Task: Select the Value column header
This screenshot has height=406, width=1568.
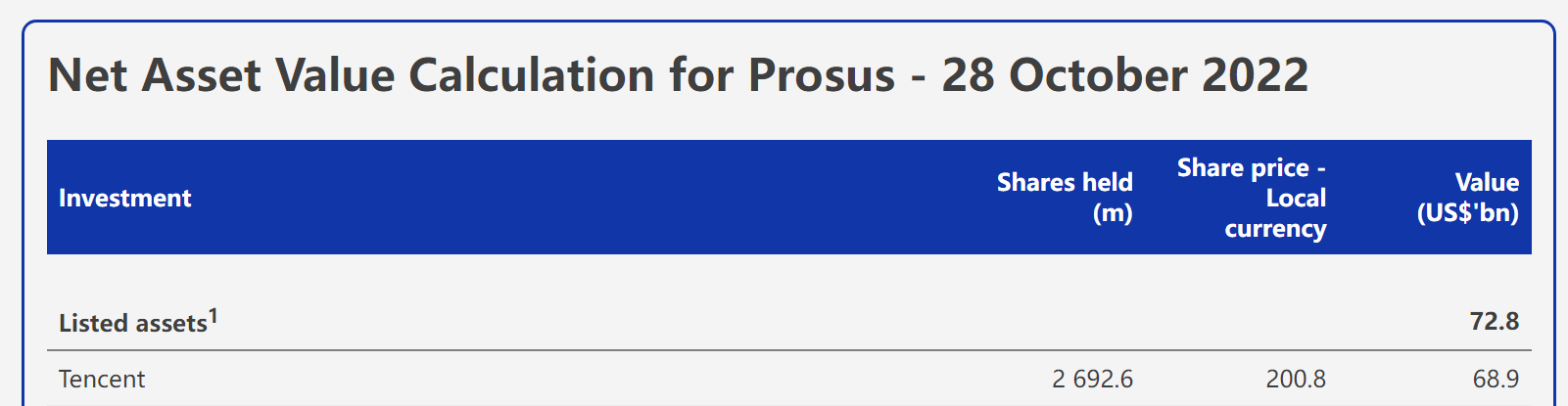Action: pyautogui.click(x=1487, y=183)
